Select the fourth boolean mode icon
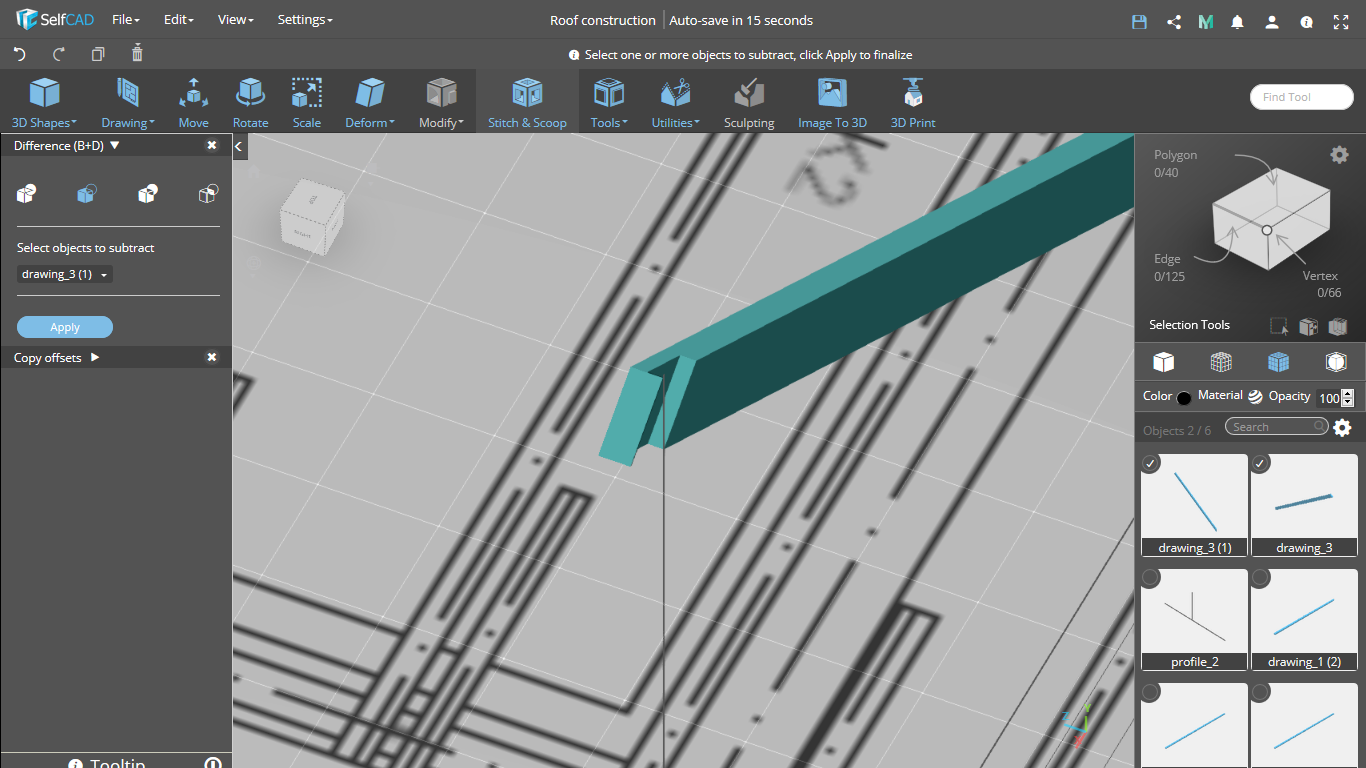This screenshot has height=768, width=1366. click(208, 194)
